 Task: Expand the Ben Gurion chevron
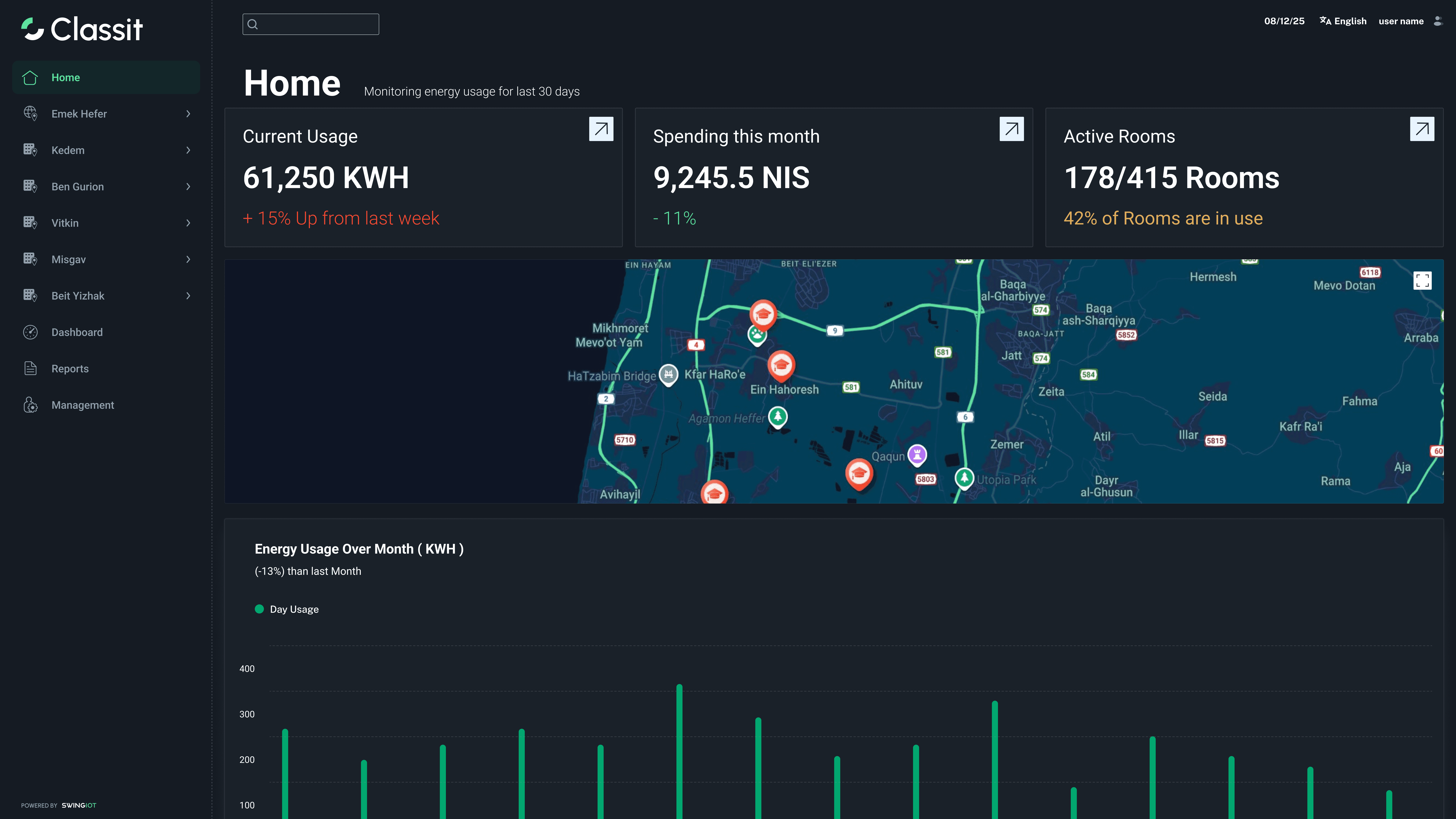[x=188, y=187]
